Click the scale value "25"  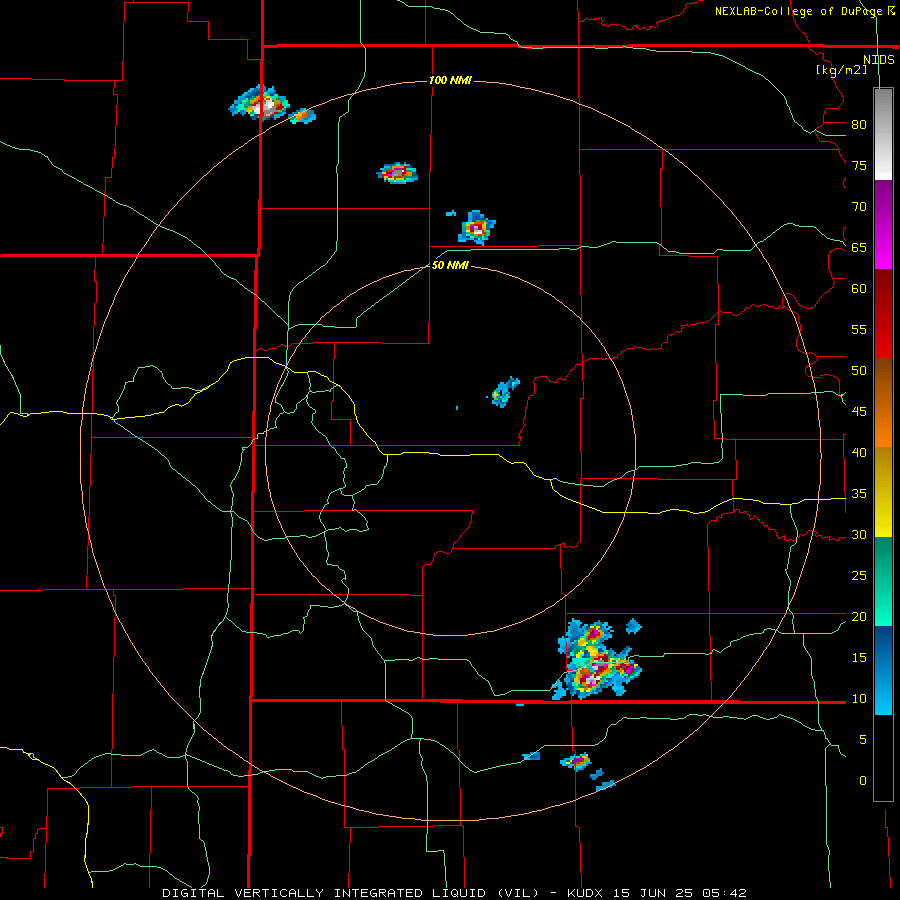coord(859,576)
